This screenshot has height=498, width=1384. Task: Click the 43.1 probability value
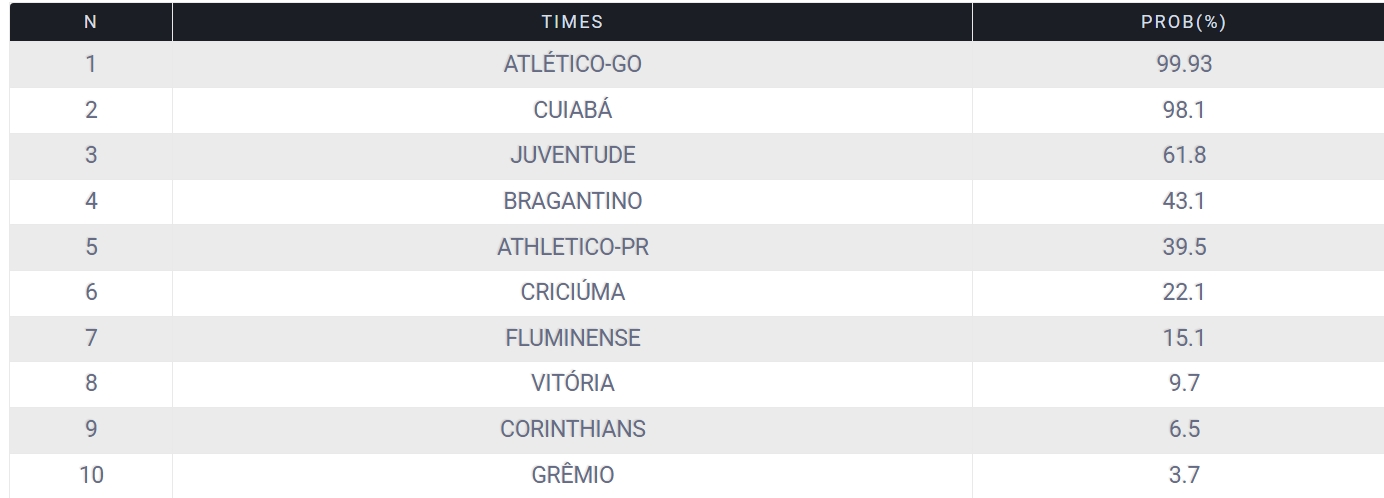click(x=1183, y=202)
